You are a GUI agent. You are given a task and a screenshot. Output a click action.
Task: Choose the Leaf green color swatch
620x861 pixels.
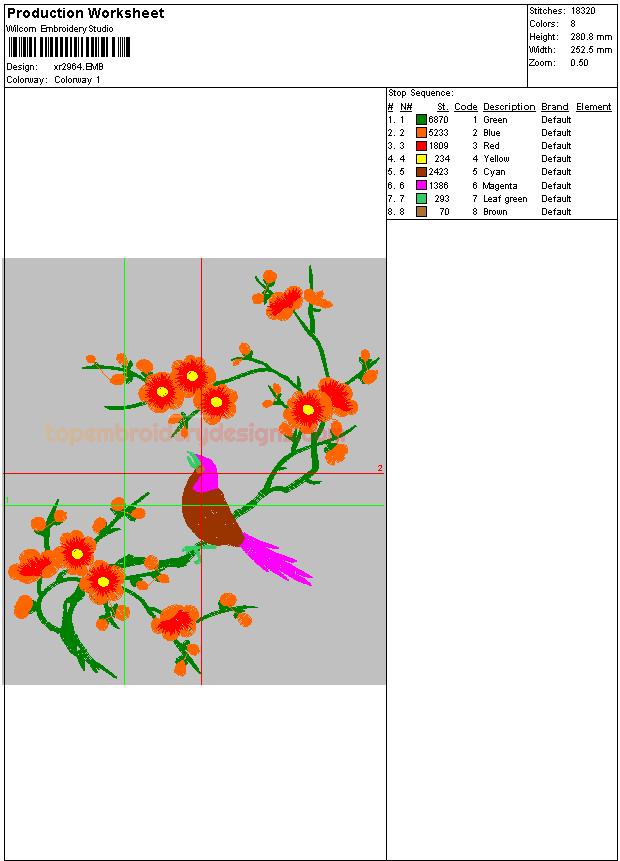(422, 199)
